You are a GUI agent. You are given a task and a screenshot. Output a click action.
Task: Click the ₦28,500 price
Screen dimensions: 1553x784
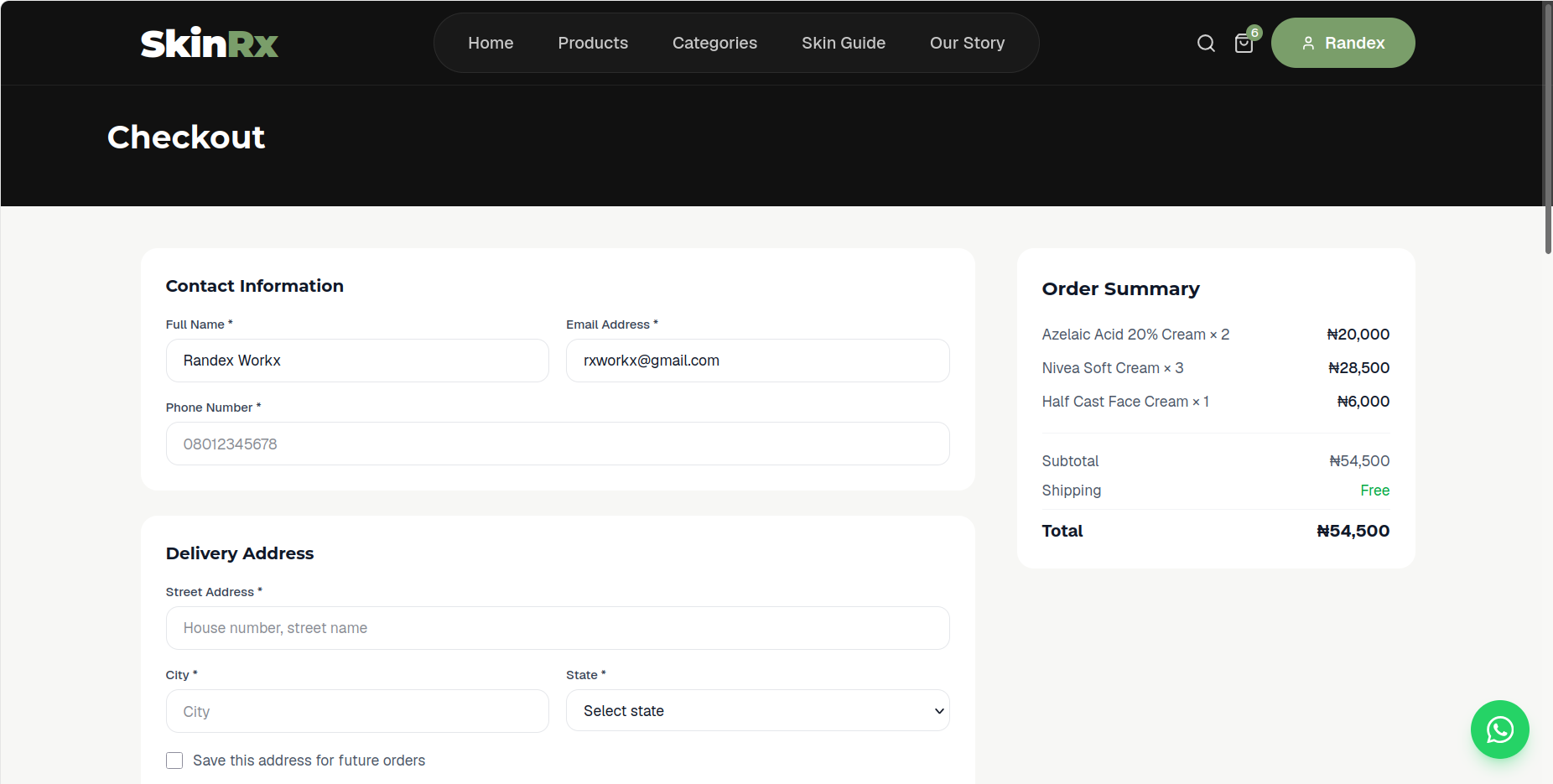coord(1359,368)
